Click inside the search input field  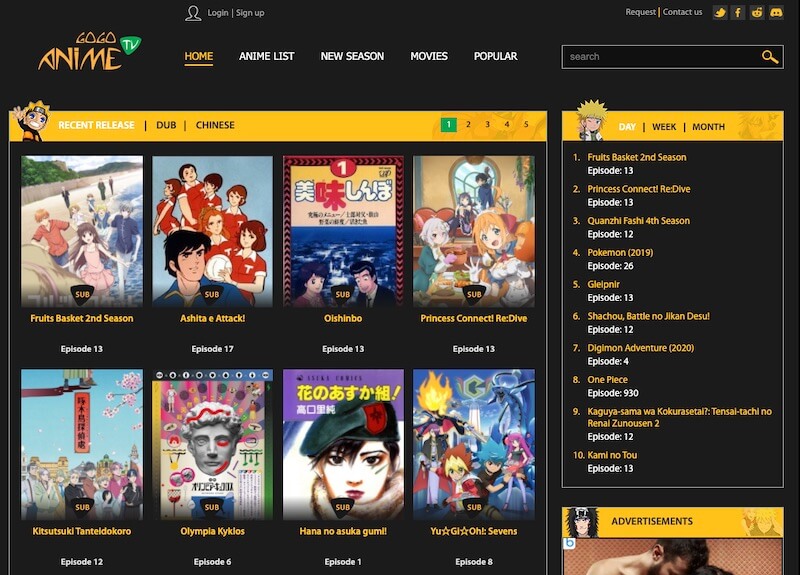coord(661,57)
